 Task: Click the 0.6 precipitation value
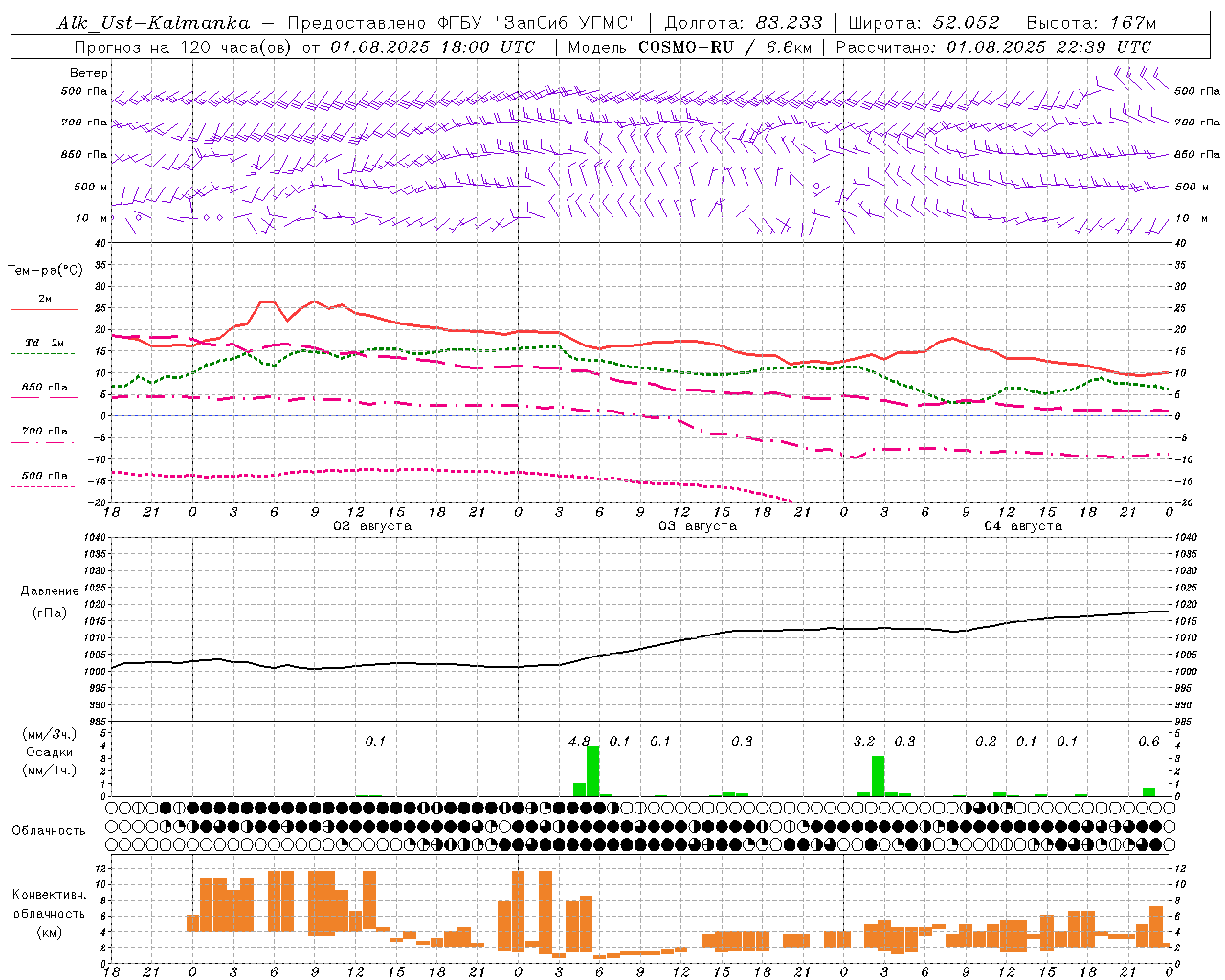(x=1148, y=741)
